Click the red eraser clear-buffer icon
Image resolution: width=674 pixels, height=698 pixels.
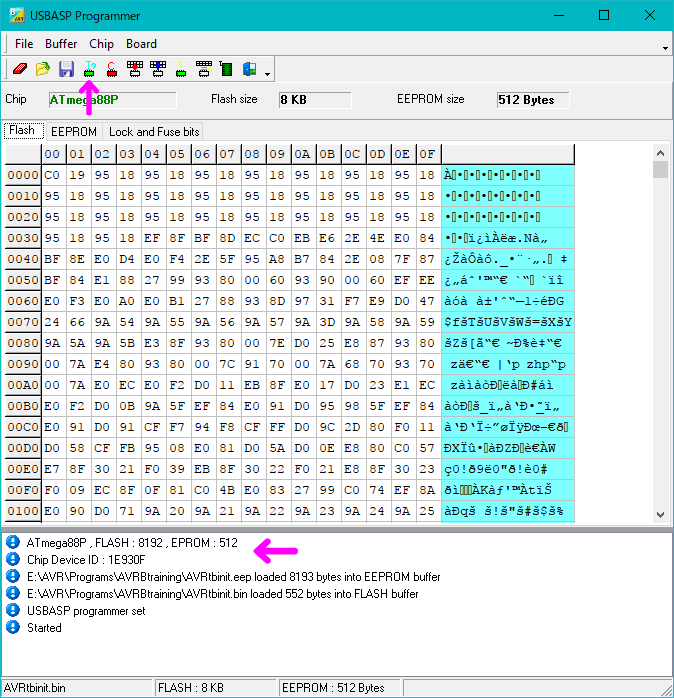point(20,69)
